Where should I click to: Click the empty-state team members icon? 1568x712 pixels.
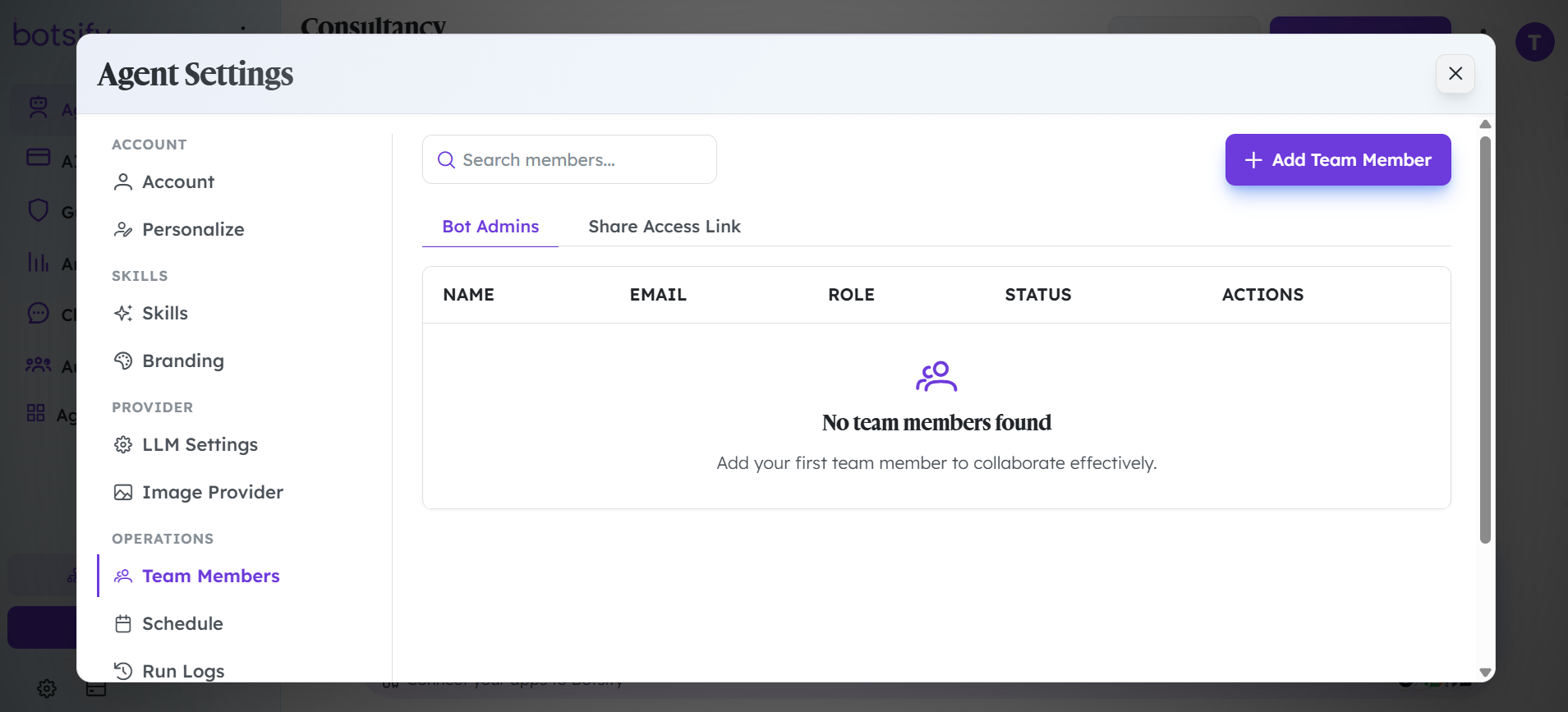tap(936, 376)
